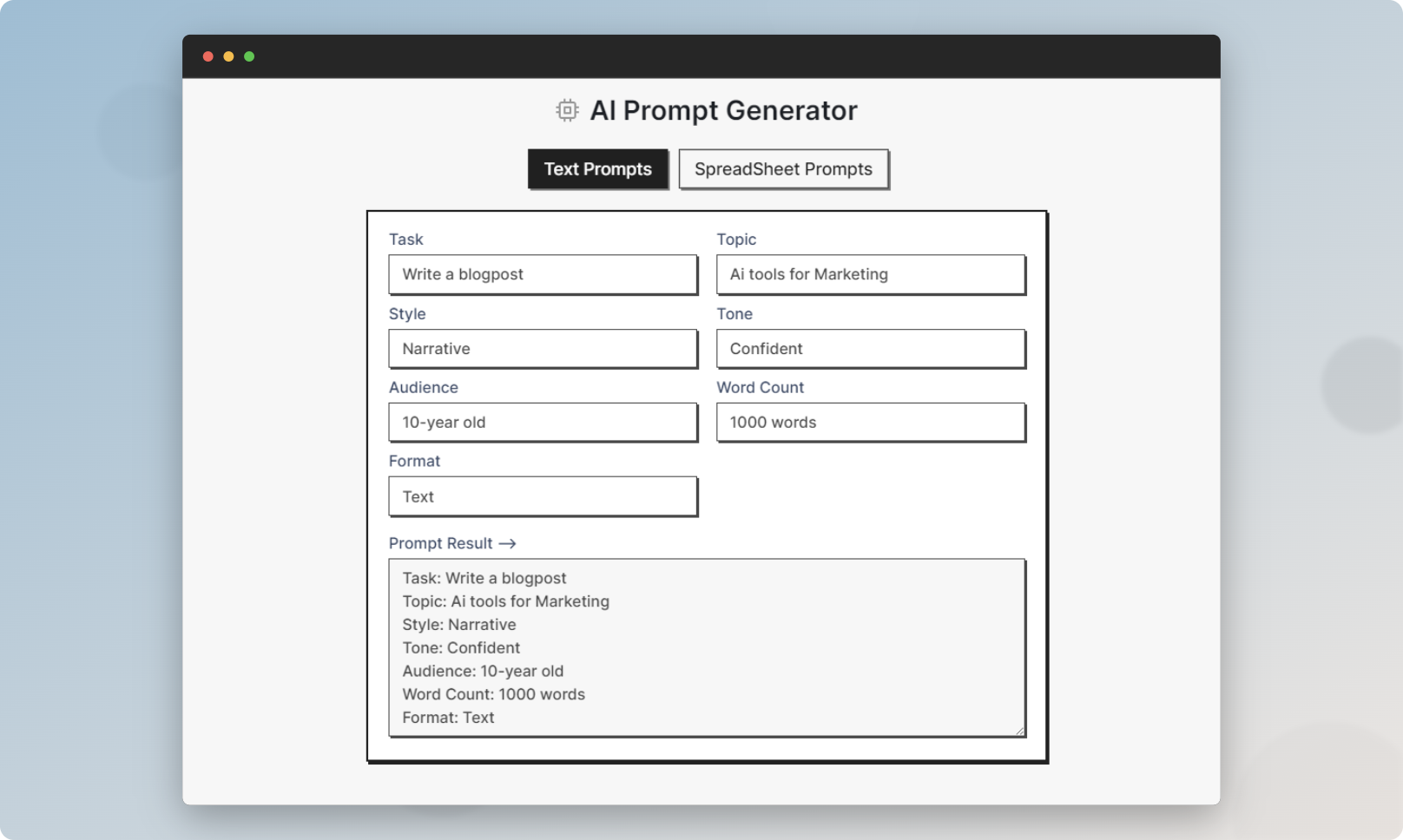Image resolution: width=1403 pixels, height=840 pixels.
Task: Maximize the window with the green button
Action: coord(249,56)
